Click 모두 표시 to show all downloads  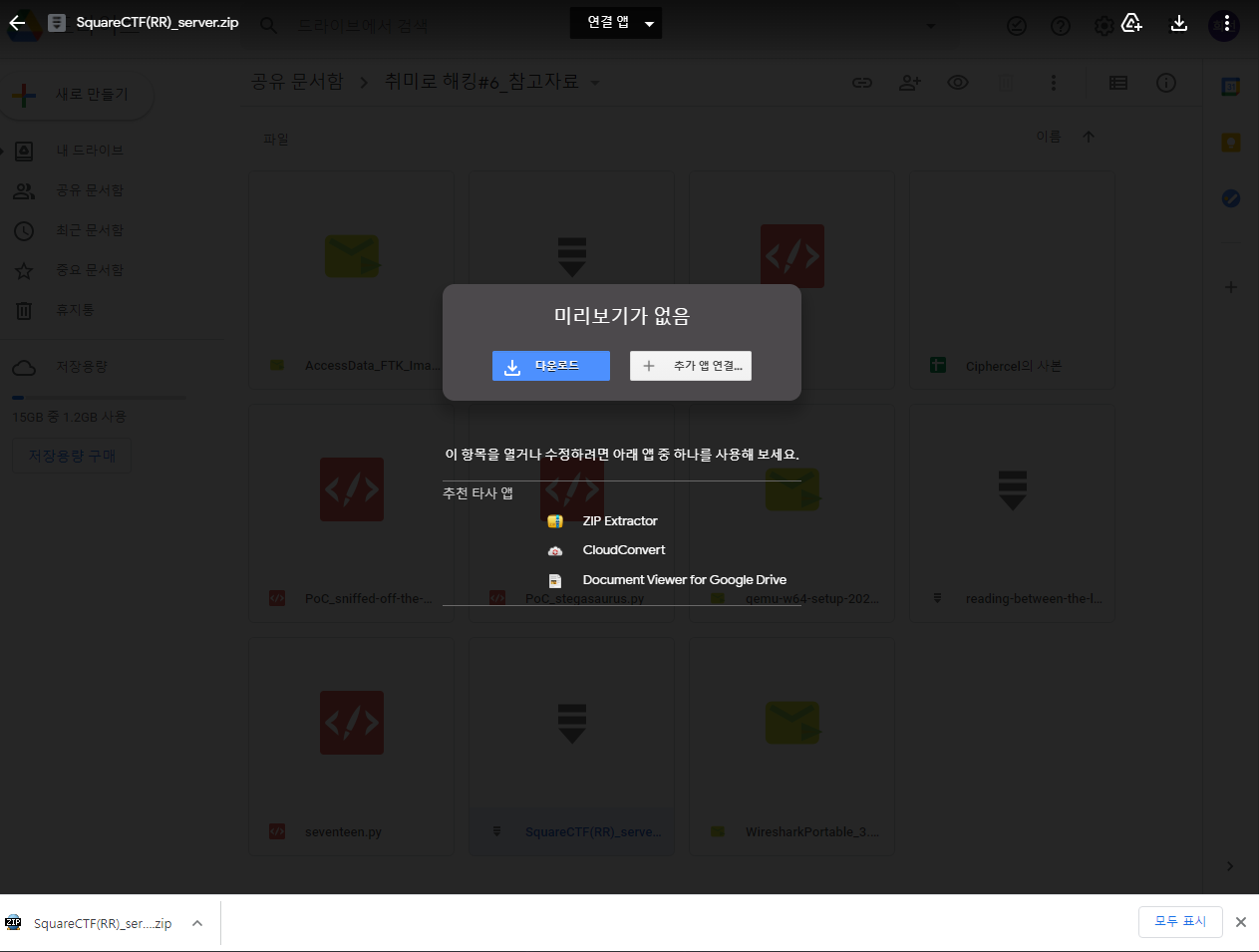[1180, 922]
